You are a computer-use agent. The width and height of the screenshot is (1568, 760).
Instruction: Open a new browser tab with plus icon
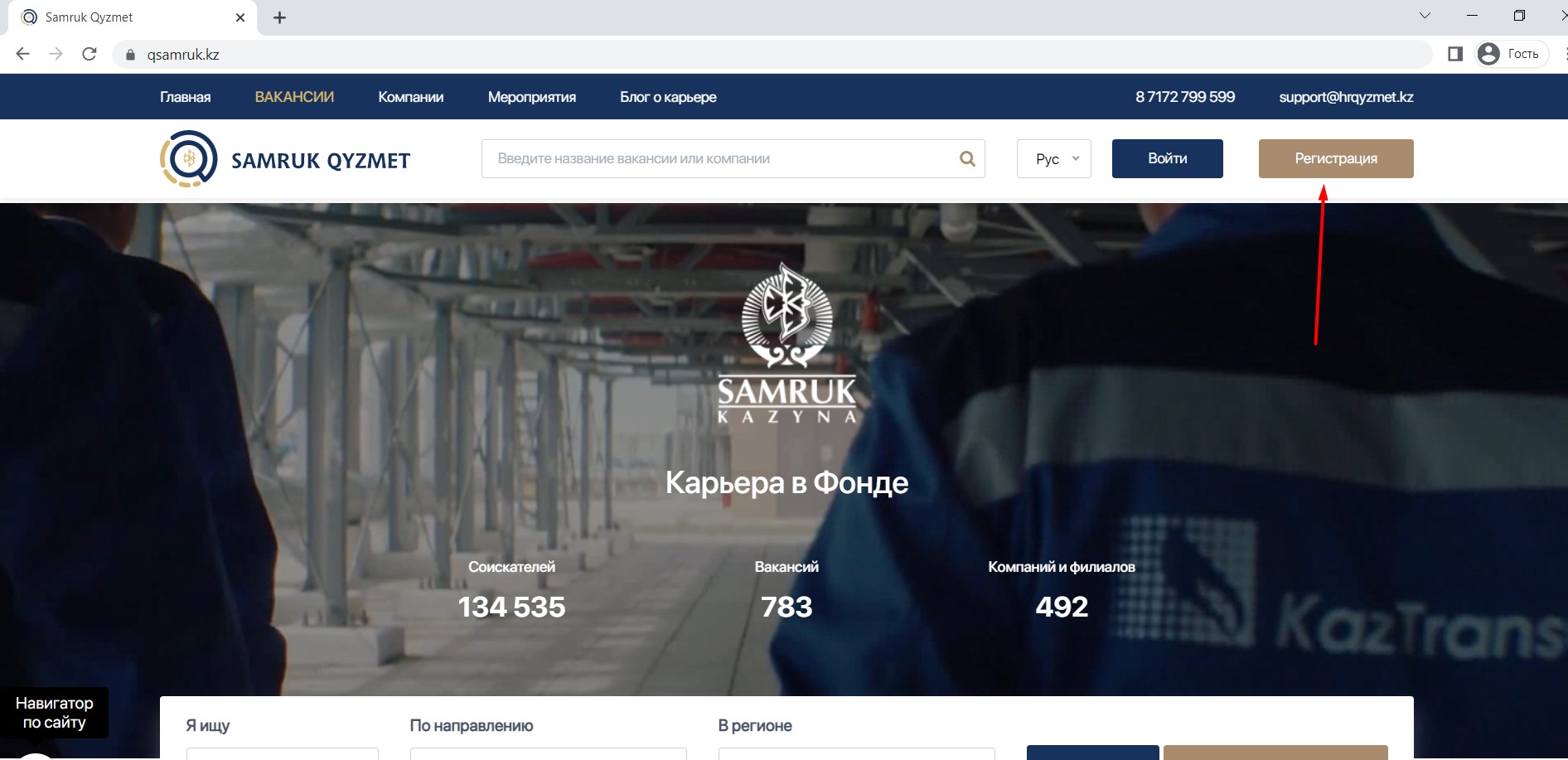[x=279, y=17]
